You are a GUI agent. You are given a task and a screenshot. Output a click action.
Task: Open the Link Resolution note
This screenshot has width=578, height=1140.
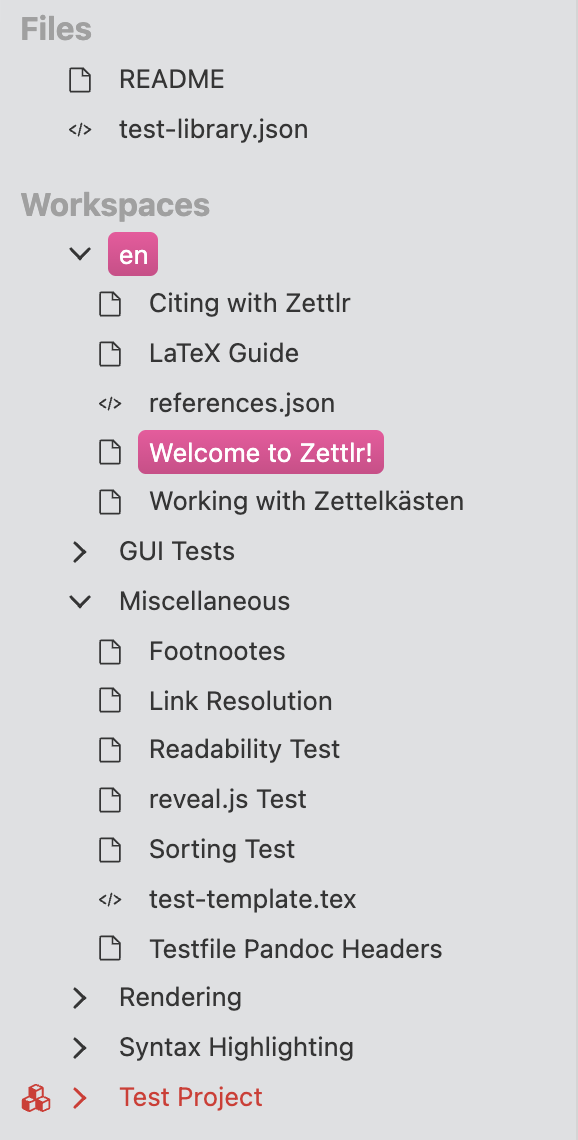[x=240, y=700]
